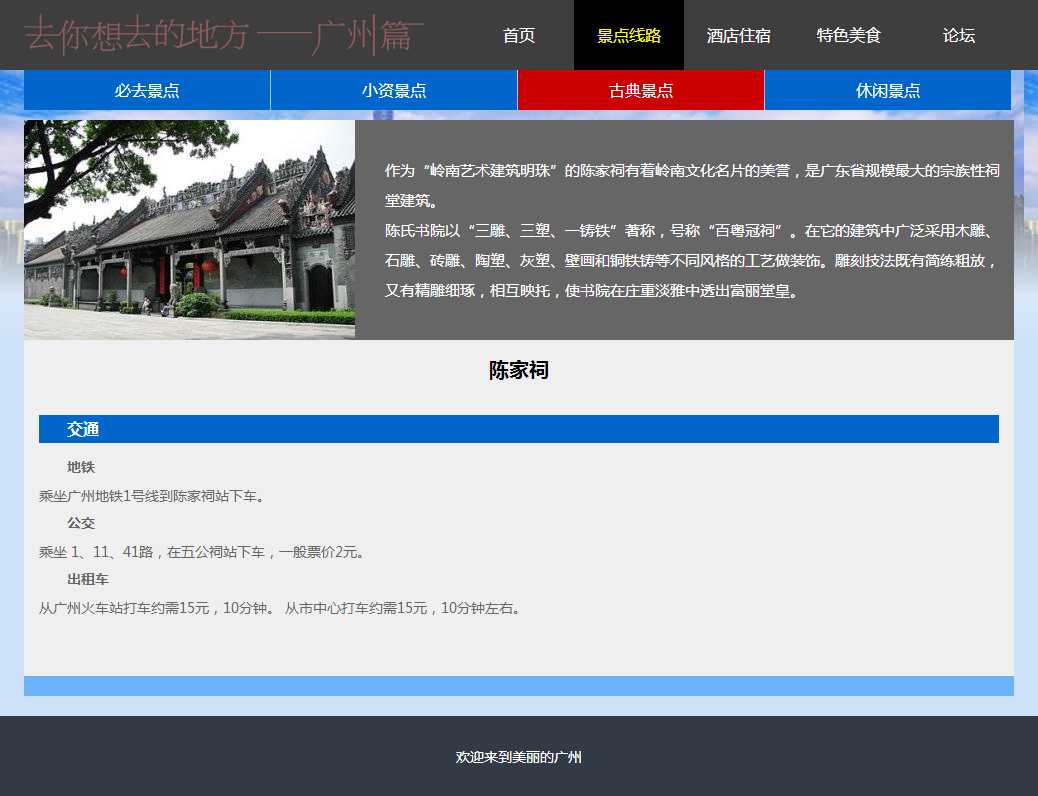Click the 陈家祠 description paragraph in the gray box
The image size is (1038, 796).
click(x=691, y=231)
